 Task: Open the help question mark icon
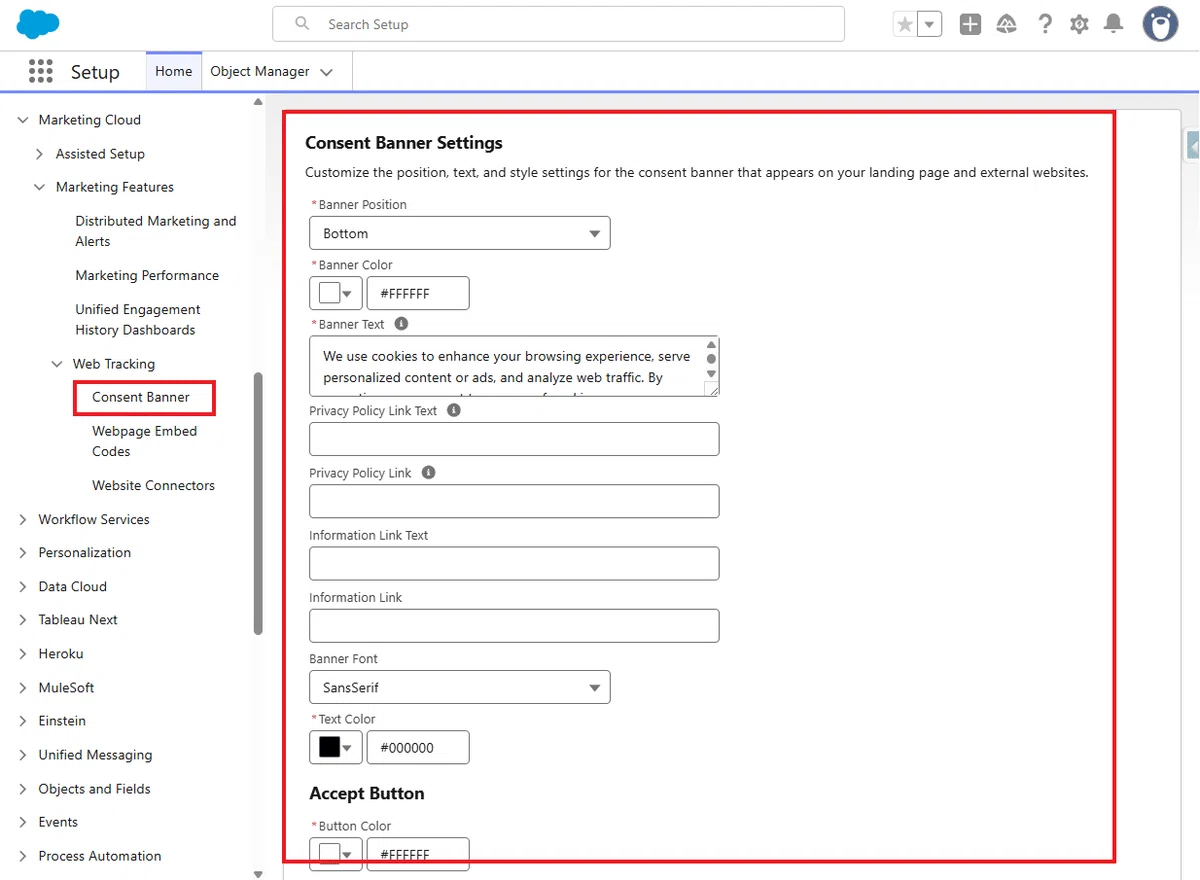tap(1045, 24)
